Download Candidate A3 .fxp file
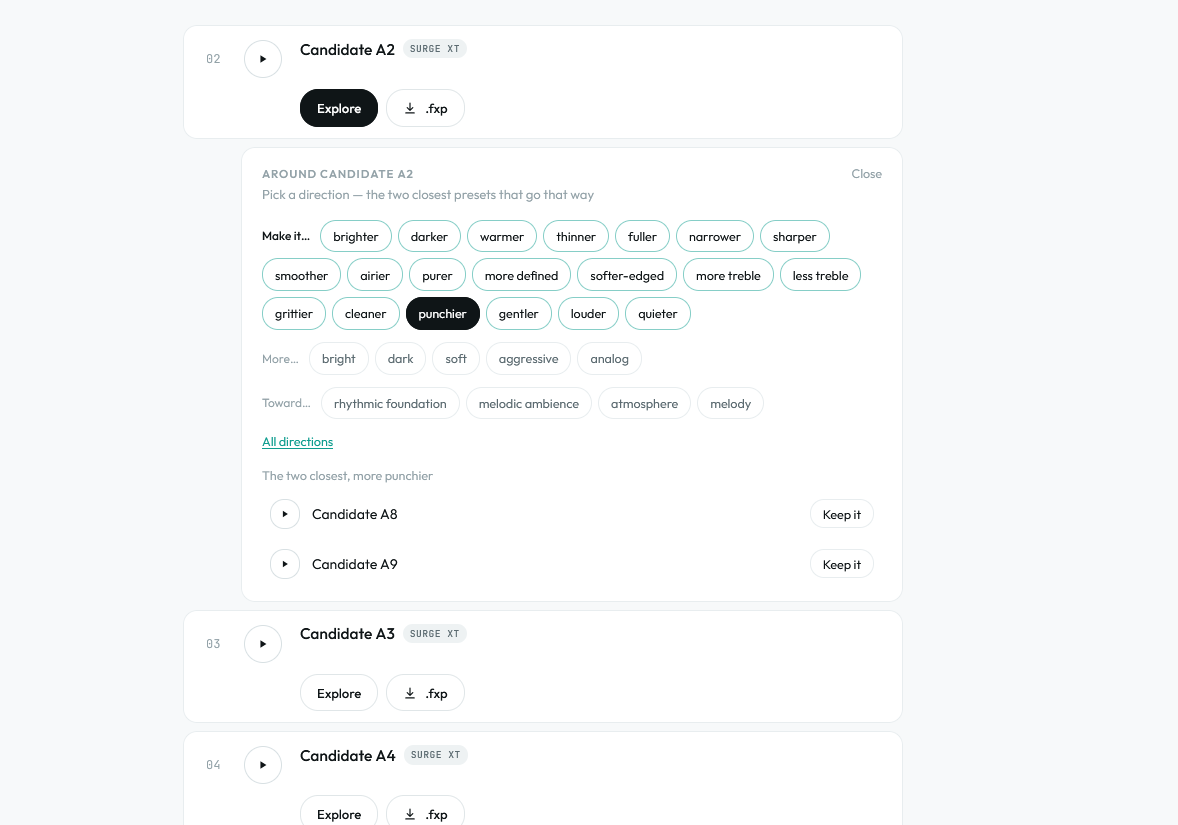The width and height of the screenshot is (1178, 825). tap(425, 694)
